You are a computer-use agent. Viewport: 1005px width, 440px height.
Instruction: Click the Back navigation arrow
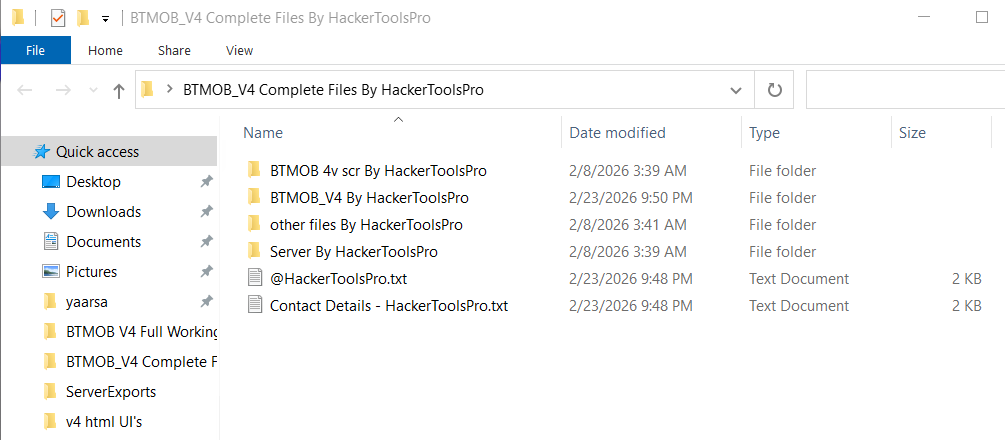point(26,90)
